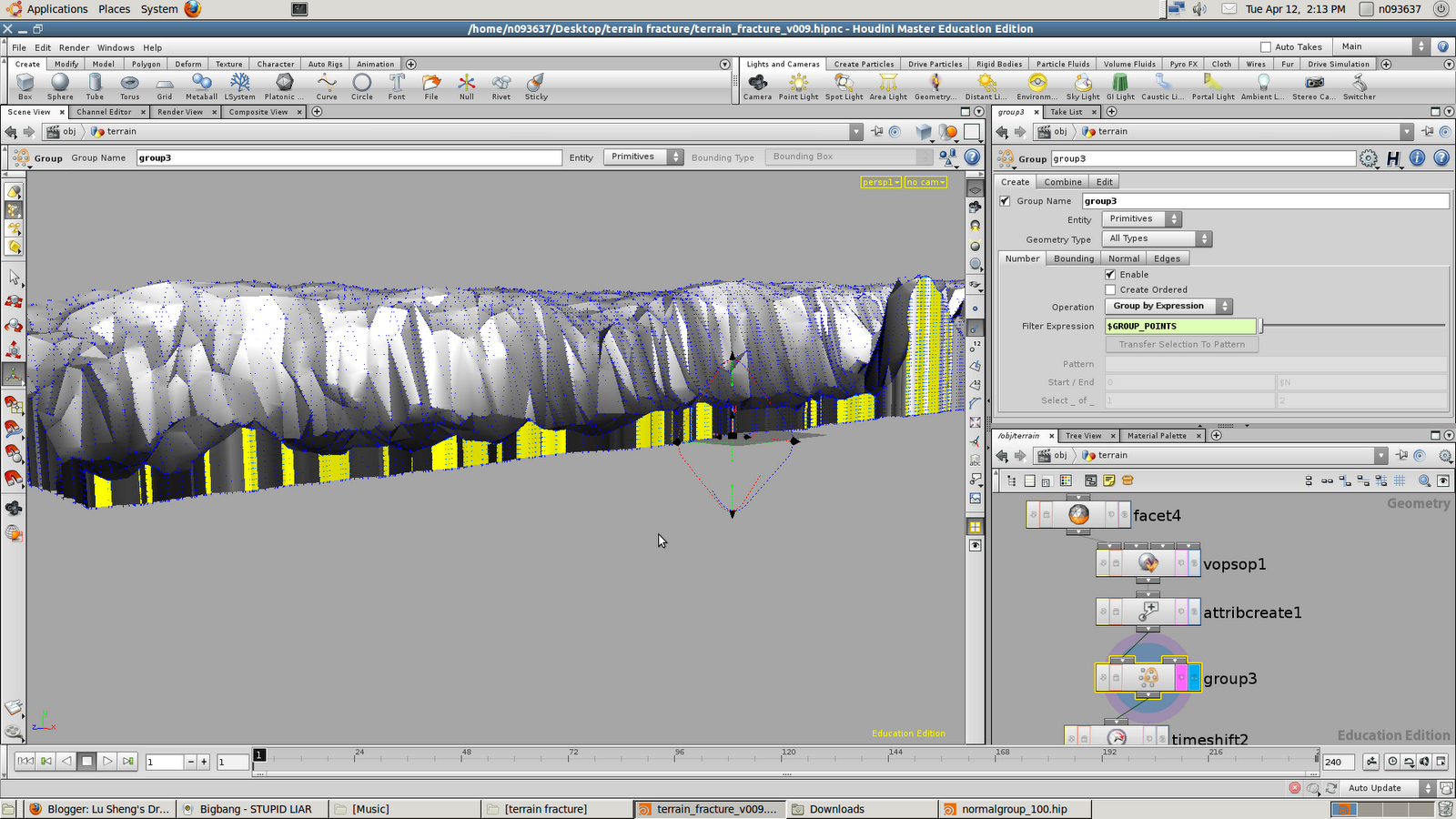1456x819 pixels.
Task: Click the attribcreate1 node icon
Action: point(1148,612)
